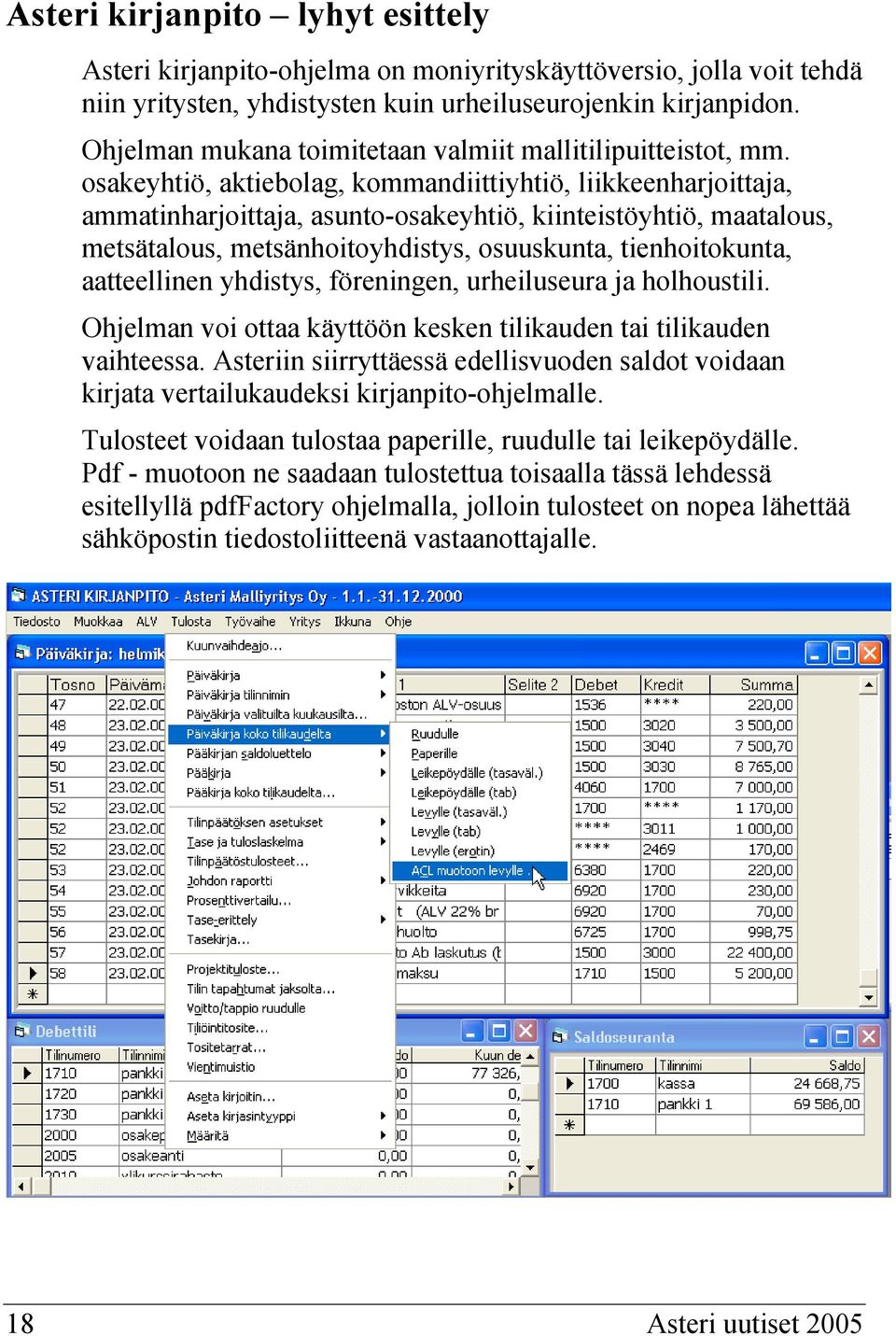Open the Muokkaa menu
This screenshot has height=1336, width=896.
tap(98, 622)
